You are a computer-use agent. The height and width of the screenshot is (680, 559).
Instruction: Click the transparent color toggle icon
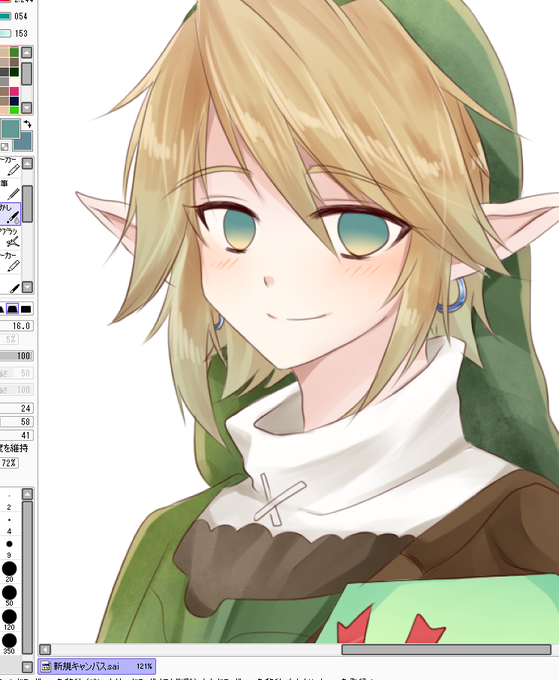[x=4, y=147]
